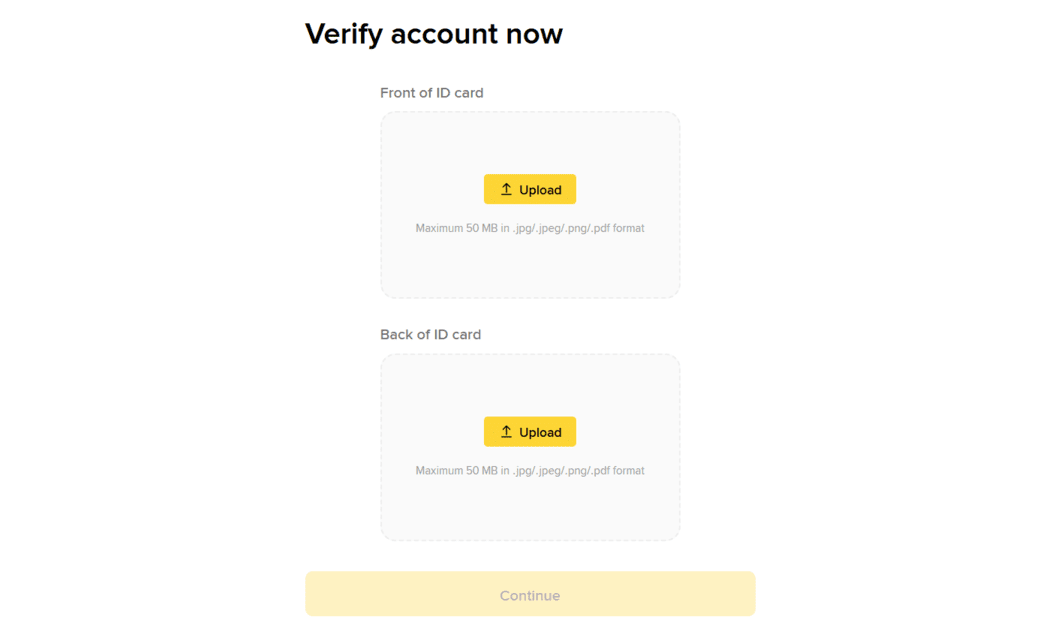1064x626 pixels.
Task: Click the "Upload" text on the back ID button
Action: [540, 433]
